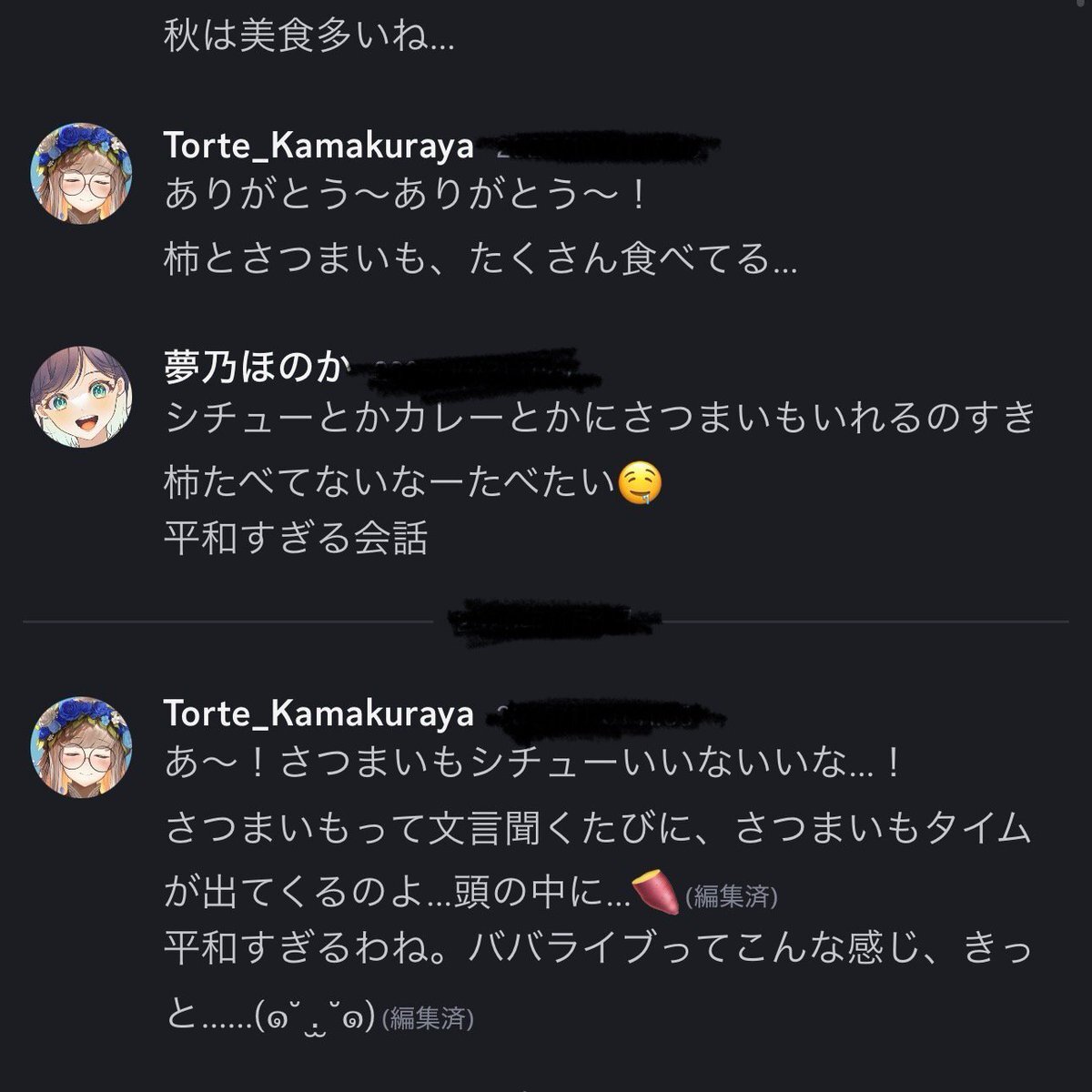The width and height of the screenshot is (1092, 1092).
Task: Click Torte_Kamakuraya username above あ〜！さつまいもシチュー message
Action: pos(318,713)
